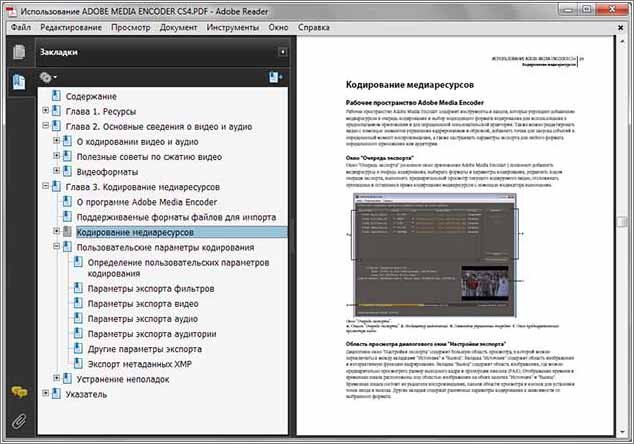634x444 pixels.
Task: Click the page heading Кодирование медиаресурсов
Action: click(x=410, y=85)
